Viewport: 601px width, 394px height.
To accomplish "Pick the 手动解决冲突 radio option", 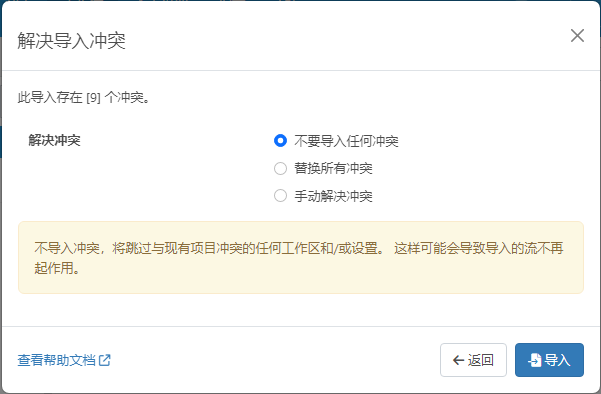I will click(280, 196).
